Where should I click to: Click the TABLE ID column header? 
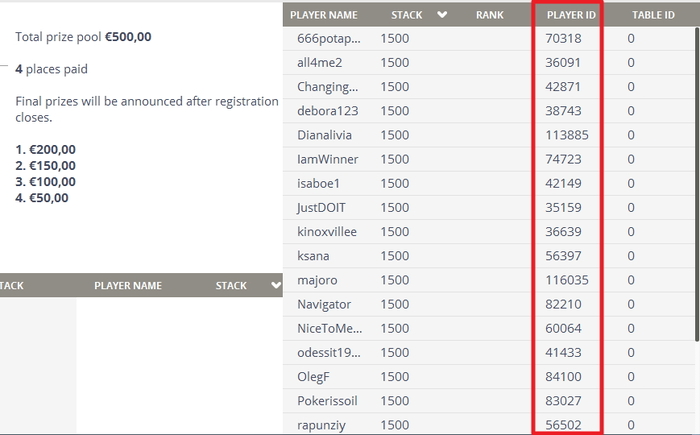(653, 15)
